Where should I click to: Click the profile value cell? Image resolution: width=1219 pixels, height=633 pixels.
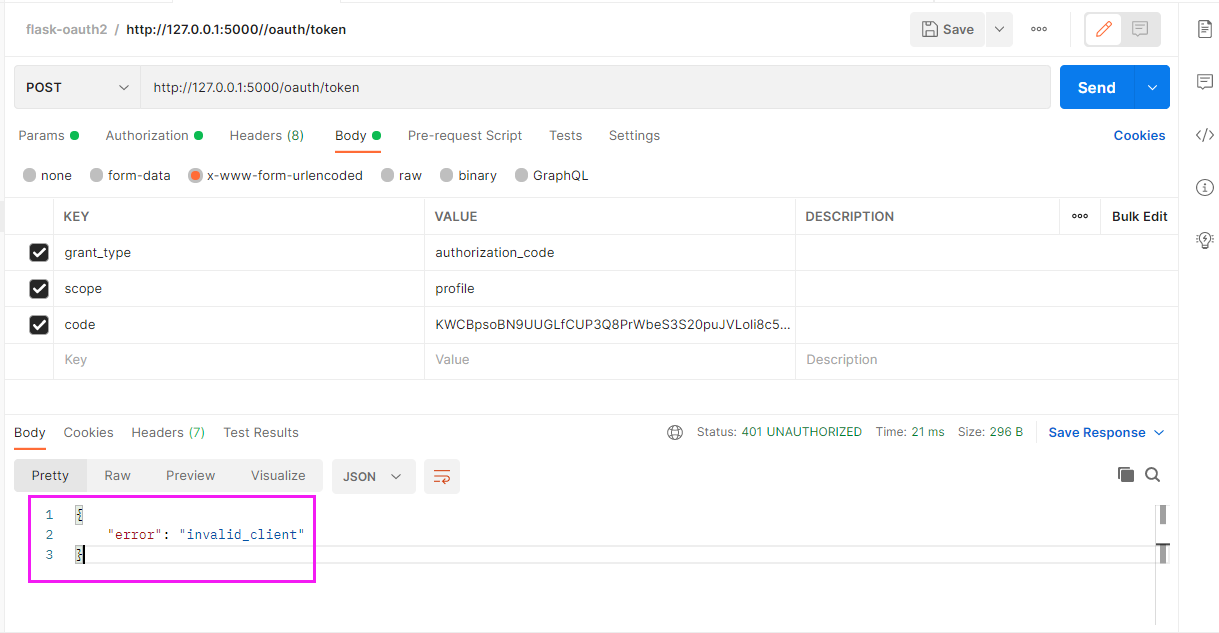tap(610, 289)
